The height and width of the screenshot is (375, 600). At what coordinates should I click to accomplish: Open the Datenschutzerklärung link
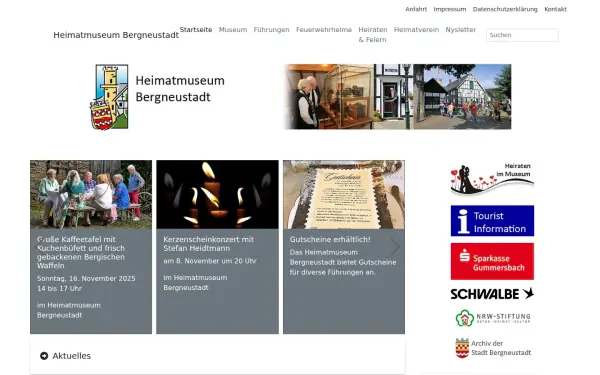(x=505, y=9)
